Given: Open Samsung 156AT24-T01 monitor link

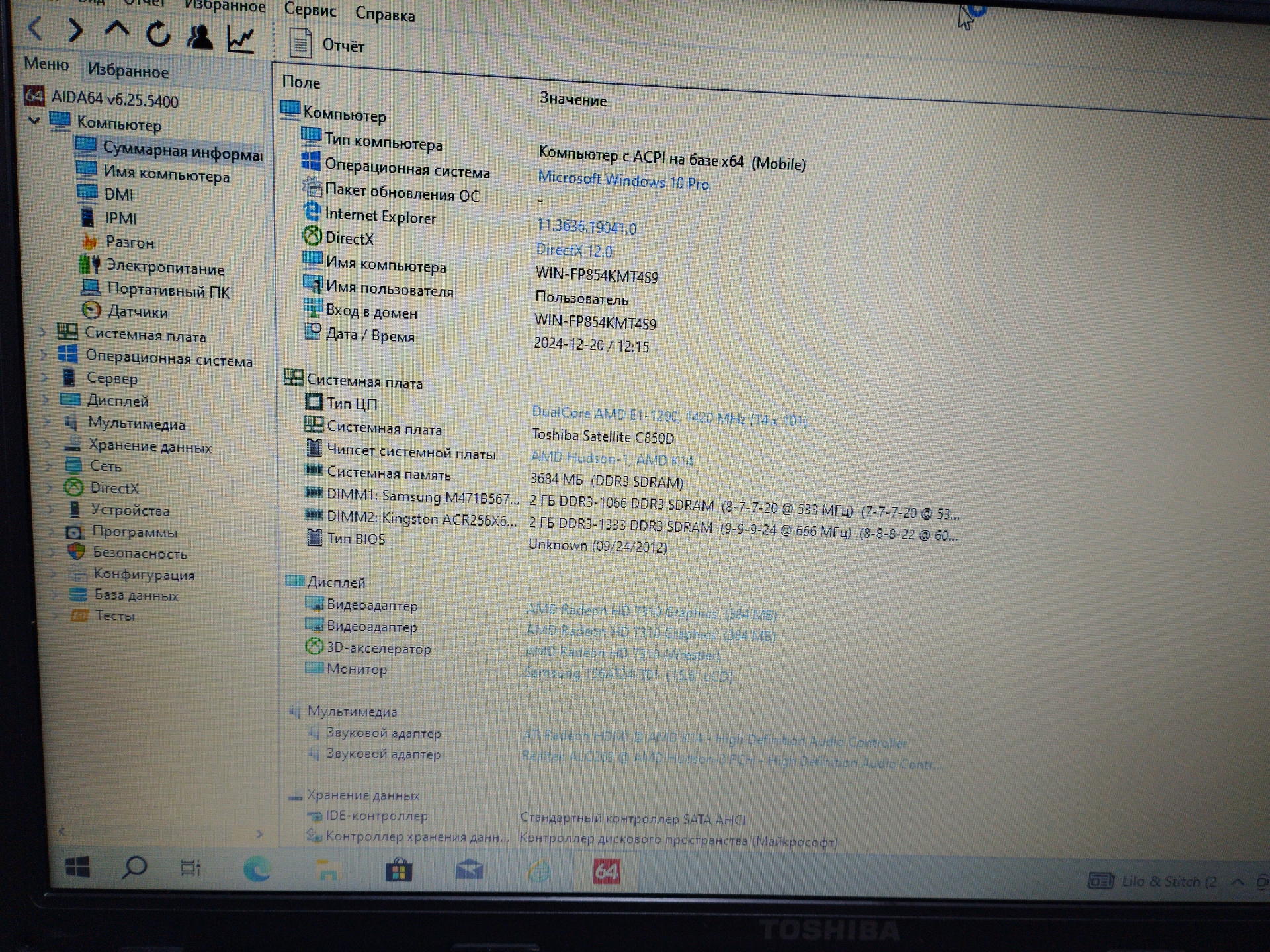Looking at the screenshot, I should 628,674.
